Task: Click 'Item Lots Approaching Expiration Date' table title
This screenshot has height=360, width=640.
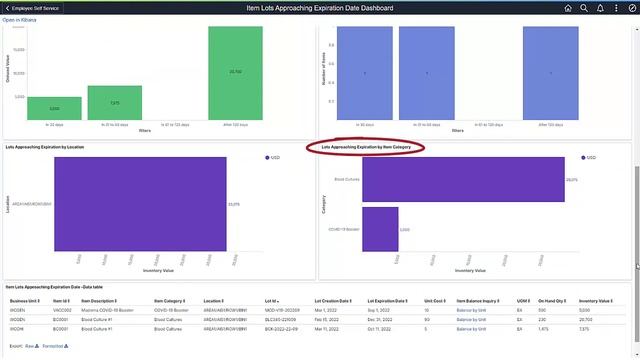Action: coord(54,287)
